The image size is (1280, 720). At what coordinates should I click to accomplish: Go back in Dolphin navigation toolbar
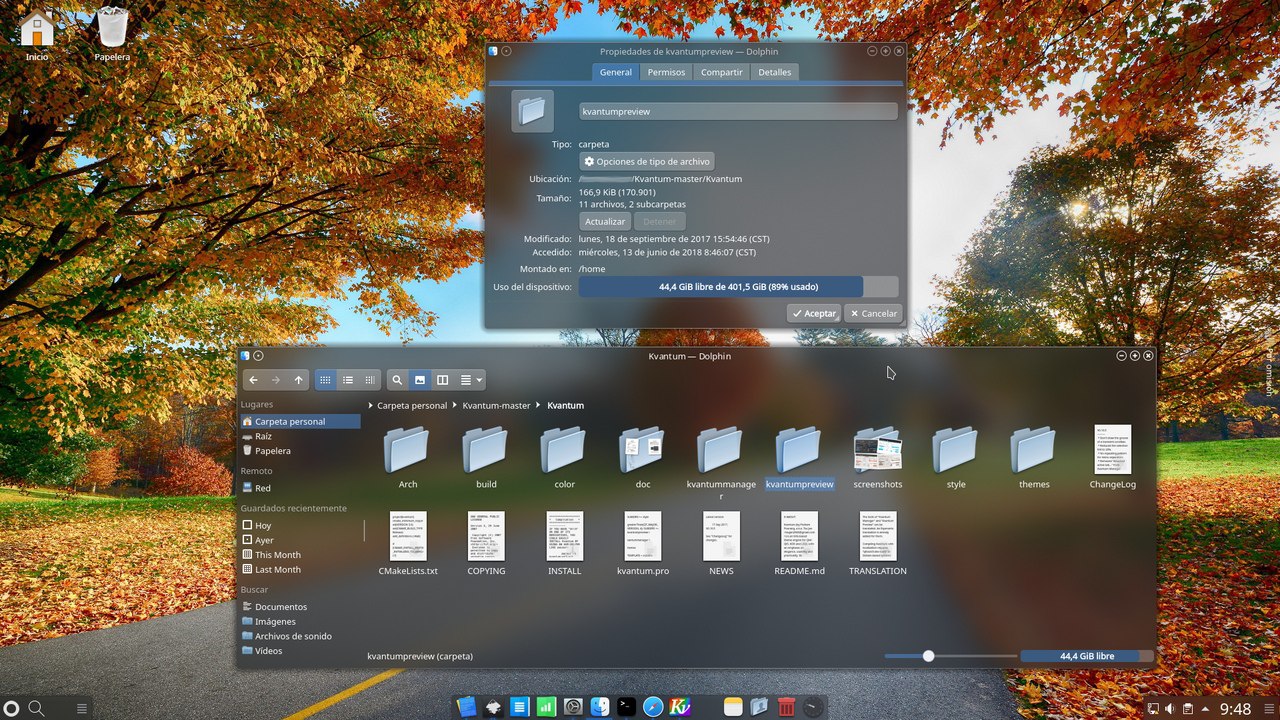253,380
